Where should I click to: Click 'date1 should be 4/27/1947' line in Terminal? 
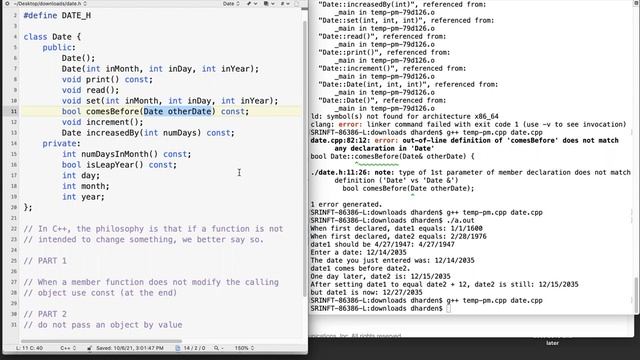coord(382,244)
